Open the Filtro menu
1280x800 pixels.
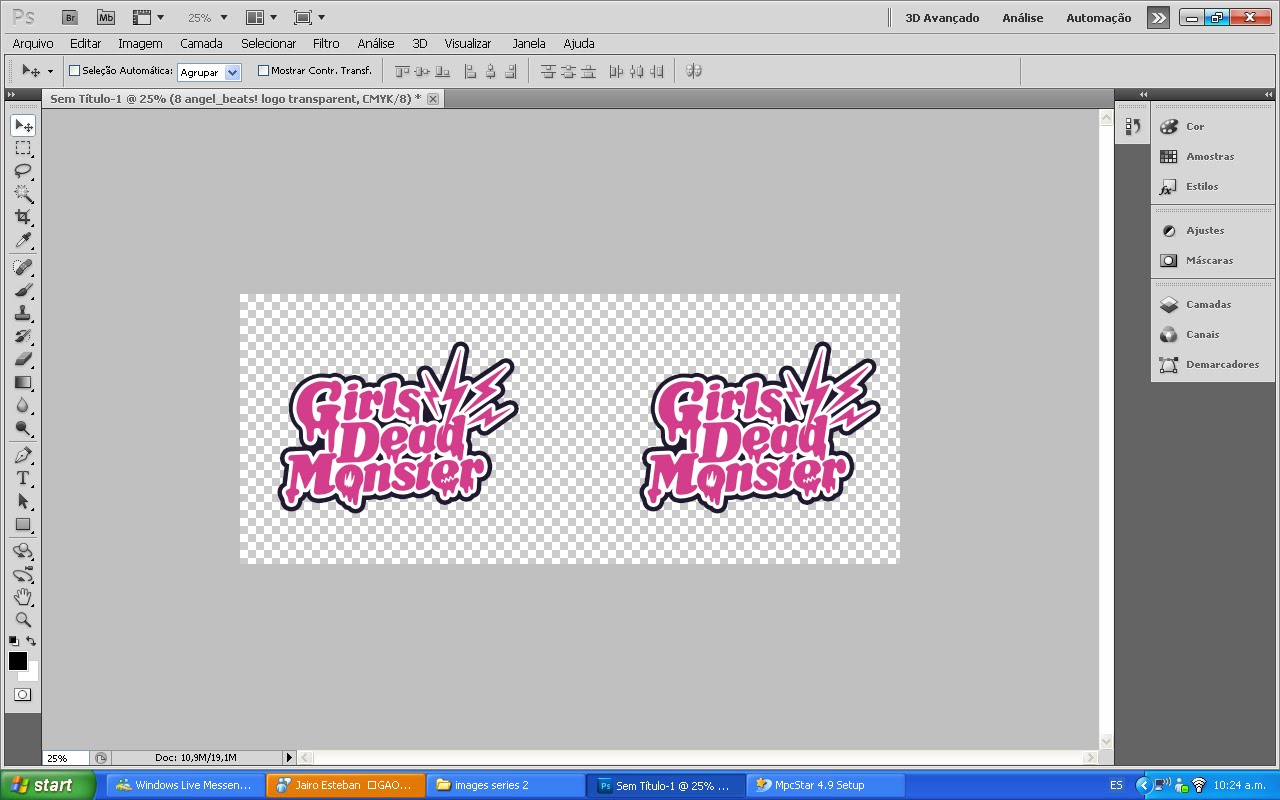[x=326, y=43]
